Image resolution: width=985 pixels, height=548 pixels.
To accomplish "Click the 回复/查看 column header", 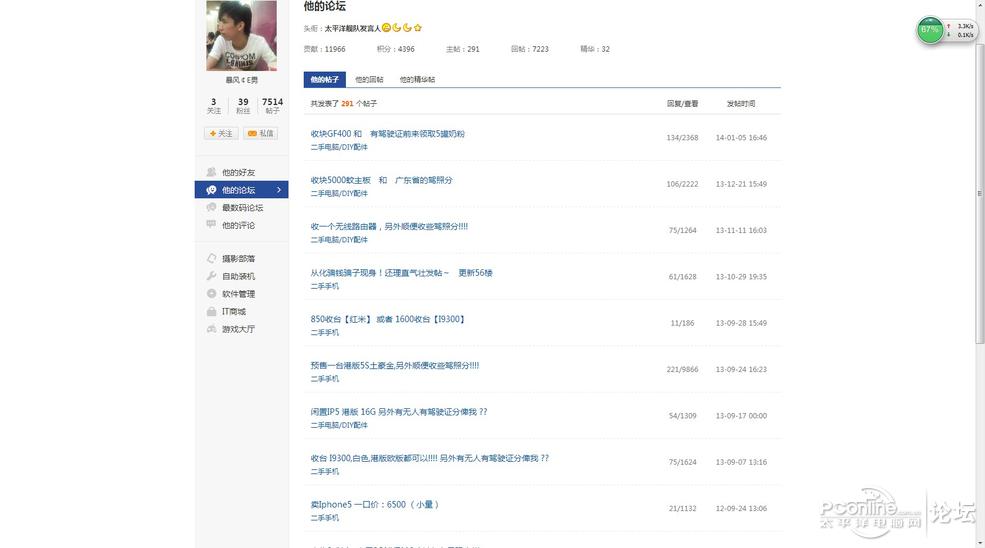I will pyautogui.click(x=682, y=104).
